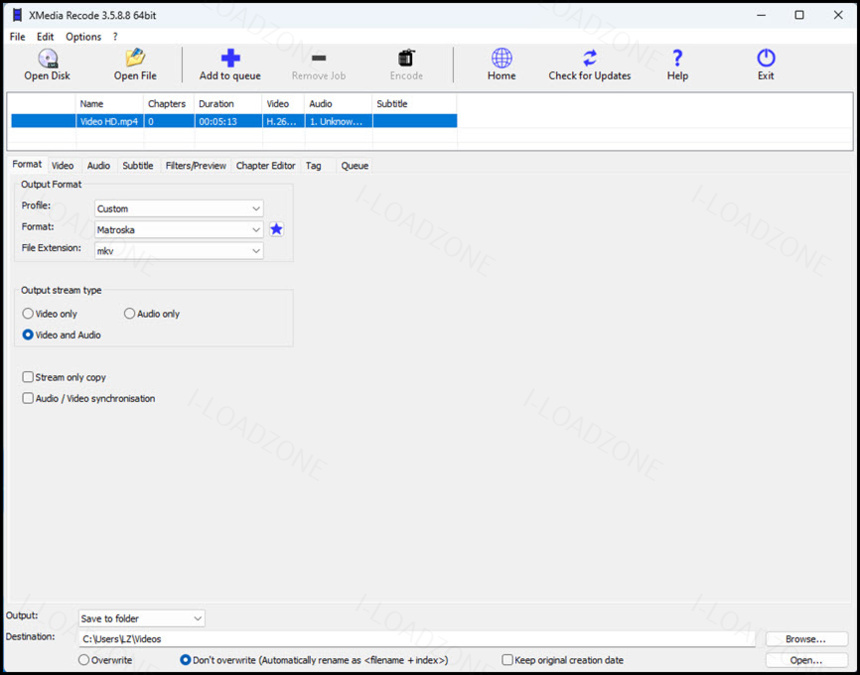Screen dimensions: 860x675
Task: Select the Video HD.mp4 file row
Action: click(234, 121)
